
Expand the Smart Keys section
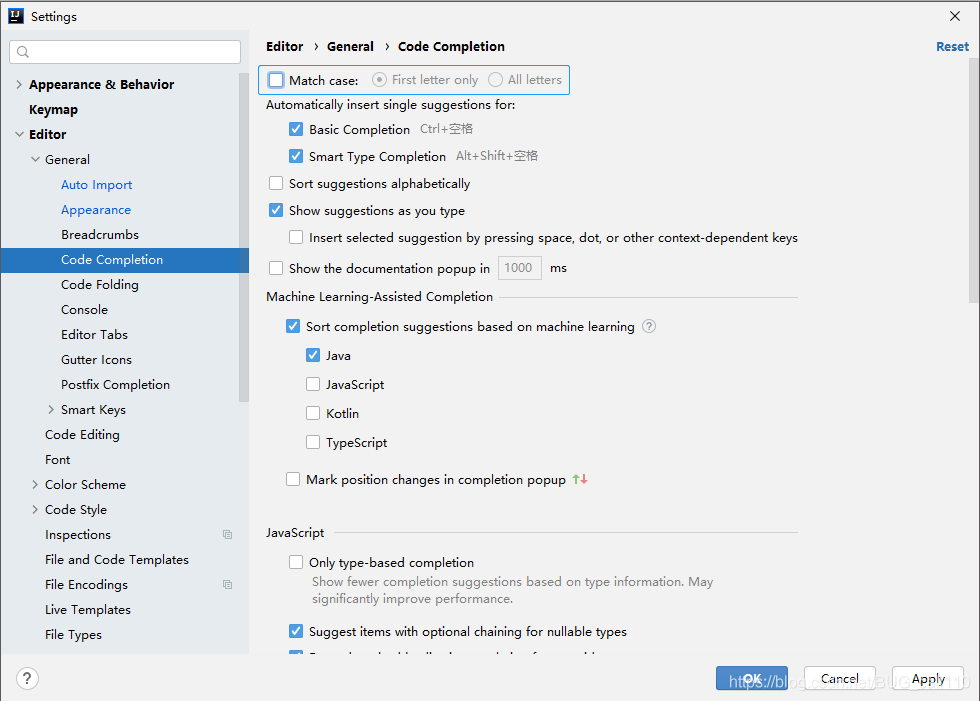click(52, 409)
